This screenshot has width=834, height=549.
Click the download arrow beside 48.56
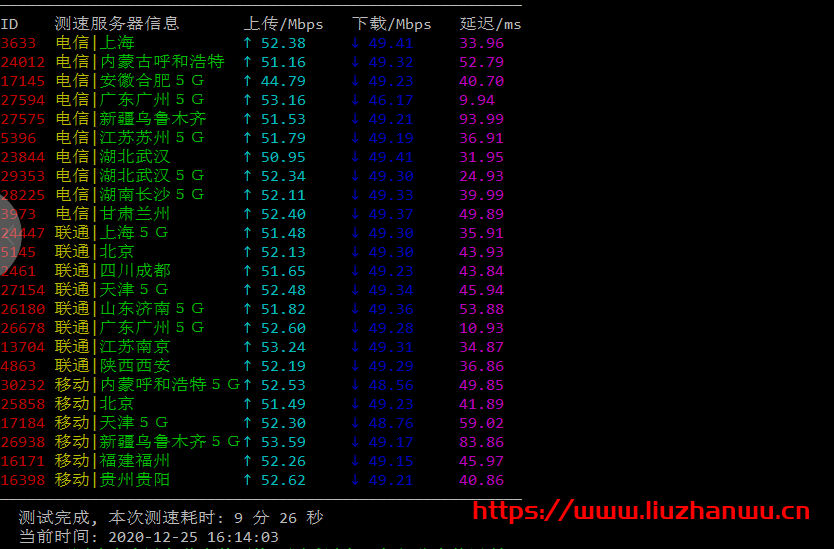tap(355, 385)
